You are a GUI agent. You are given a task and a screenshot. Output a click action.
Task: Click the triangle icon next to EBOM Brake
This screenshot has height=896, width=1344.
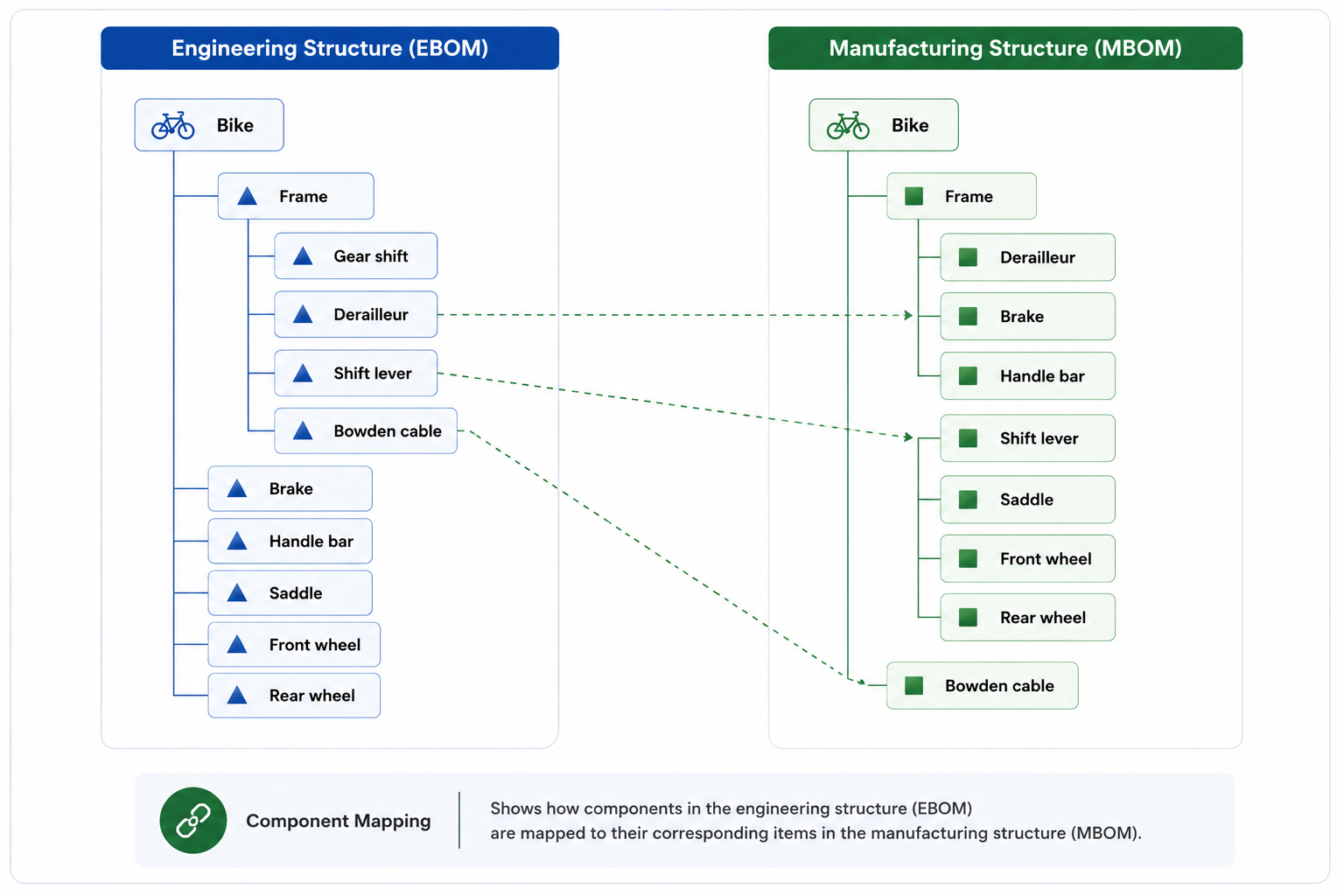[x=237, y=488]
